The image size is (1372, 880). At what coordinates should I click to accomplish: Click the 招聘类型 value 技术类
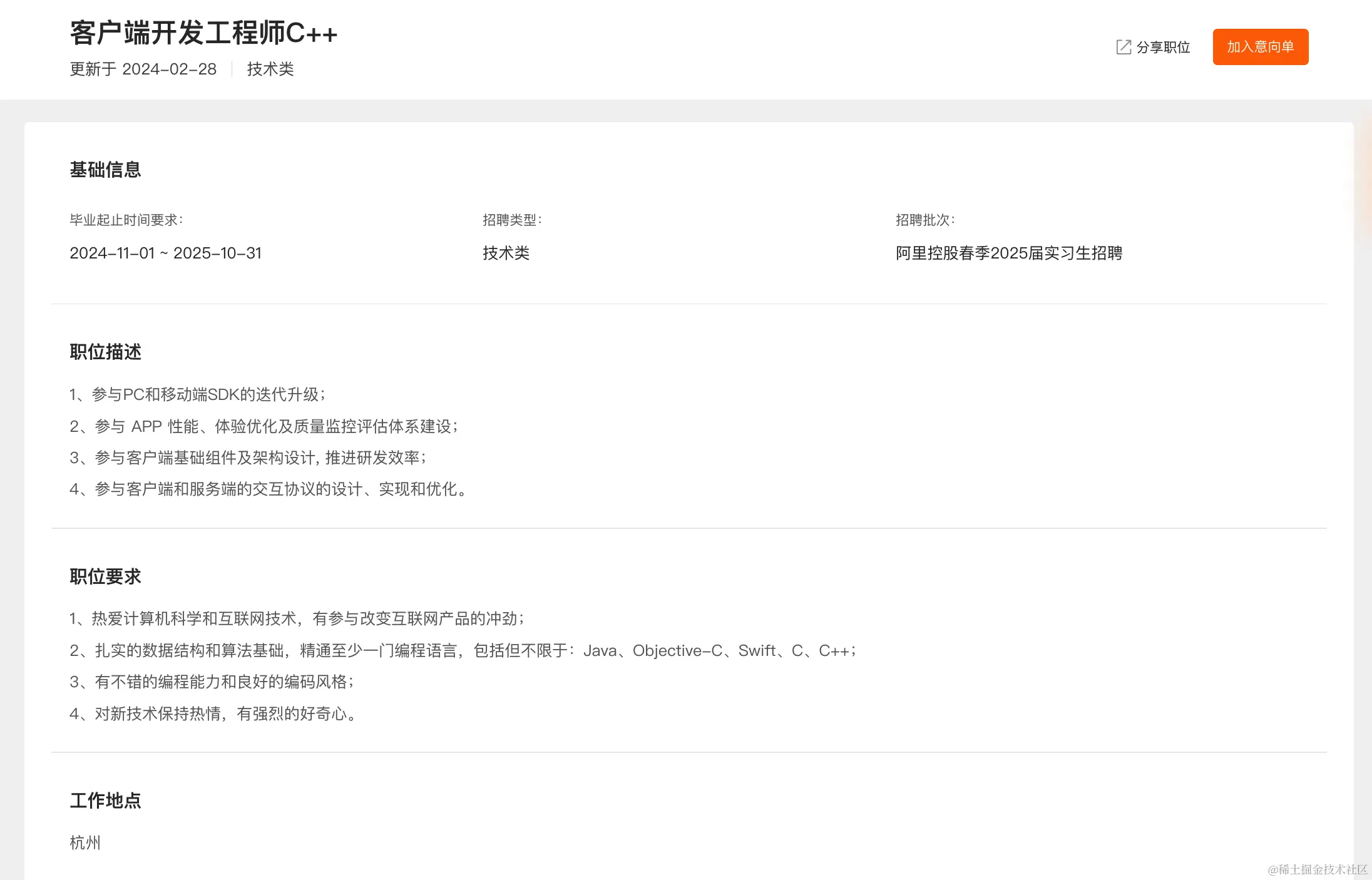tap(504, 253)
